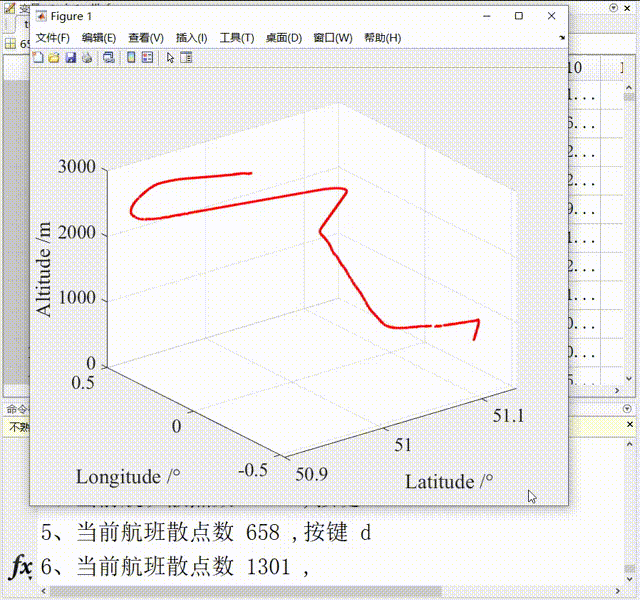Viewport: 640px width, 600px height.
Task: Open the 文件(F) menu
Action: coord(53,38)
